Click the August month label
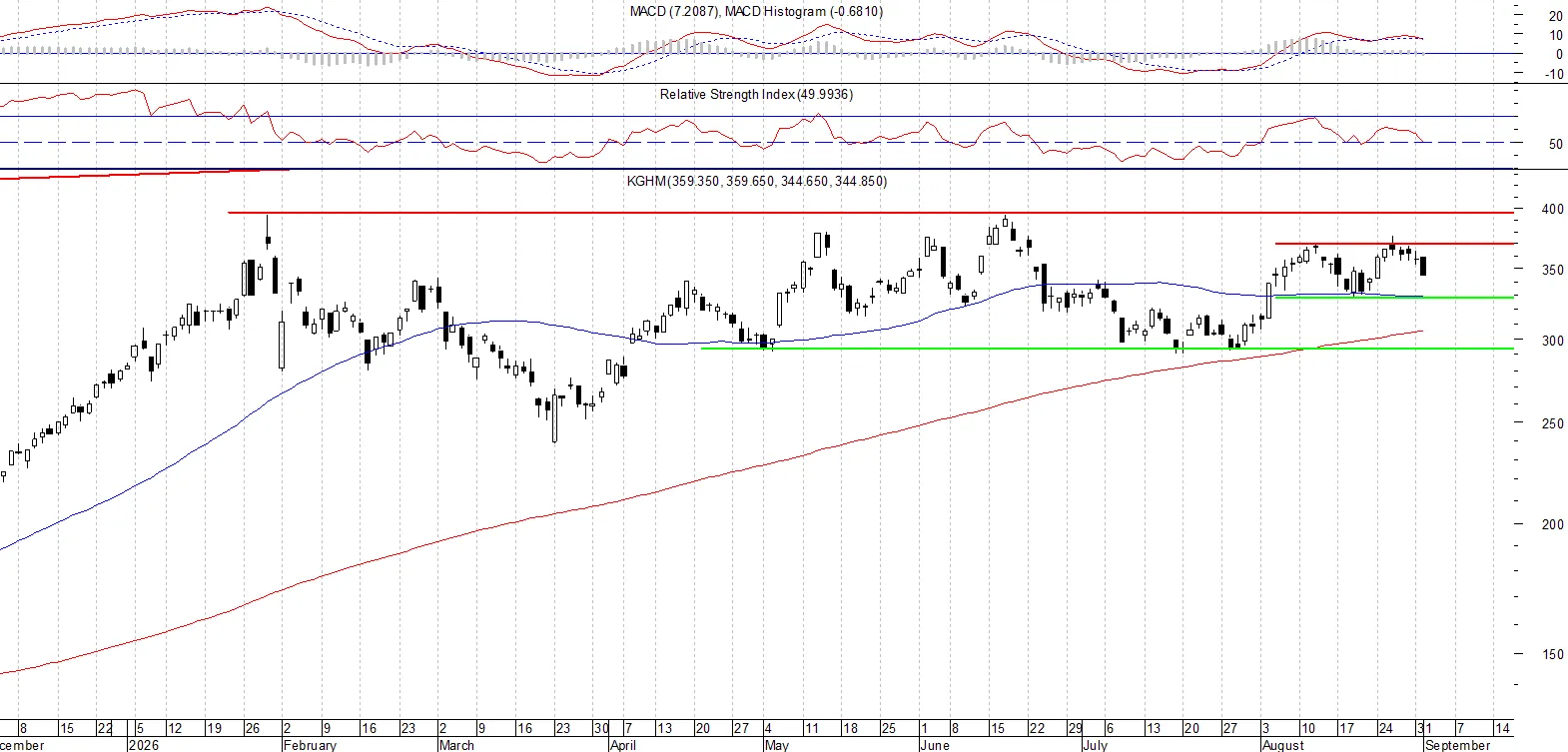Viewport: 1568px width, 752px height. click(1282, 745)
